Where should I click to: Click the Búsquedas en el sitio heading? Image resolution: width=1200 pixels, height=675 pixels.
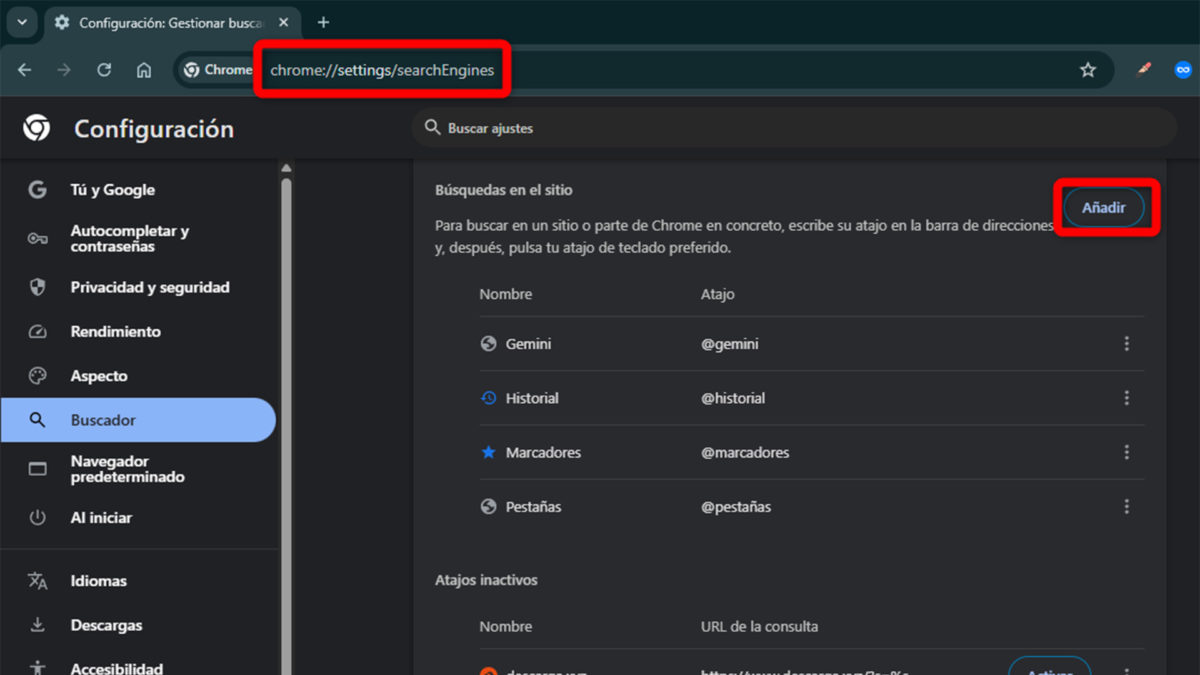tap(504, 190)
